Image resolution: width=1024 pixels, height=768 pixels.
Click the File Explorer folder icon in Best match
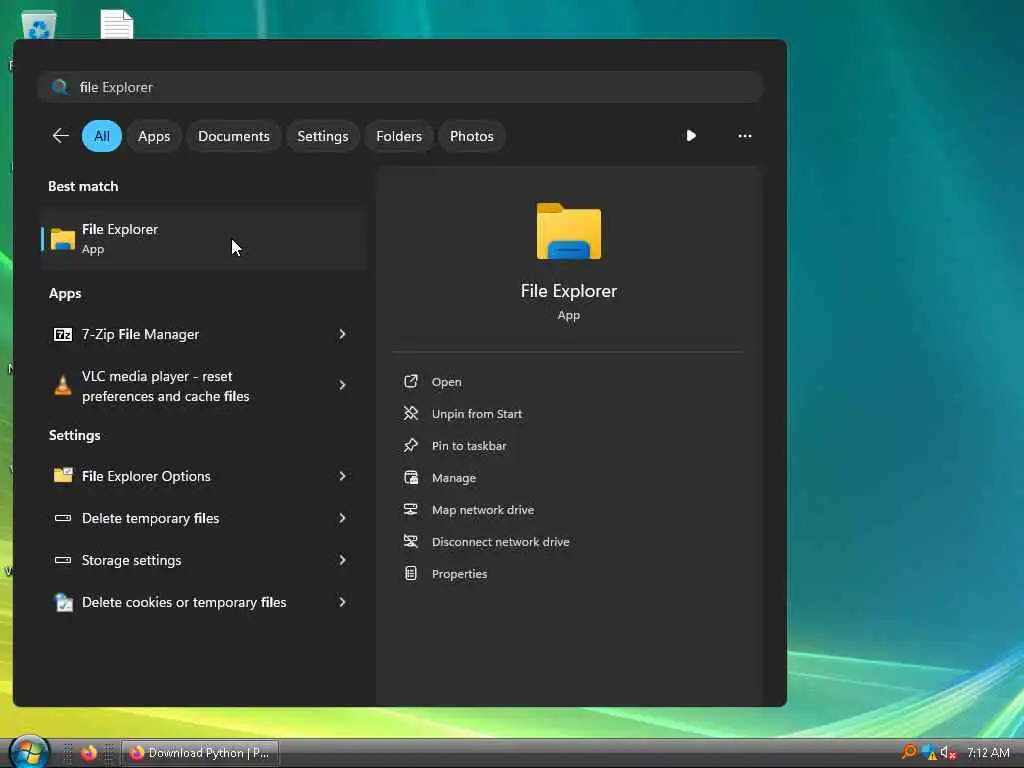click(63, 239)
